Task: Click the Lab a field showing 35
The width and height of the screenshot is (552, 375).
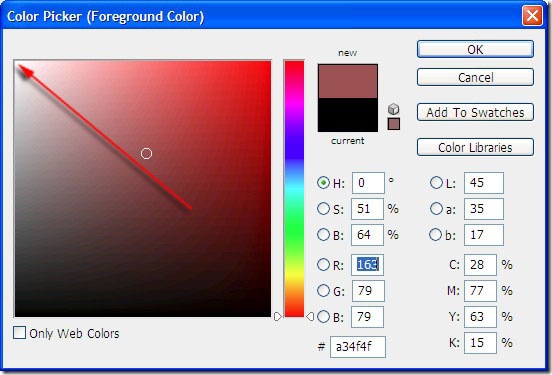Action: coord(484,209)
